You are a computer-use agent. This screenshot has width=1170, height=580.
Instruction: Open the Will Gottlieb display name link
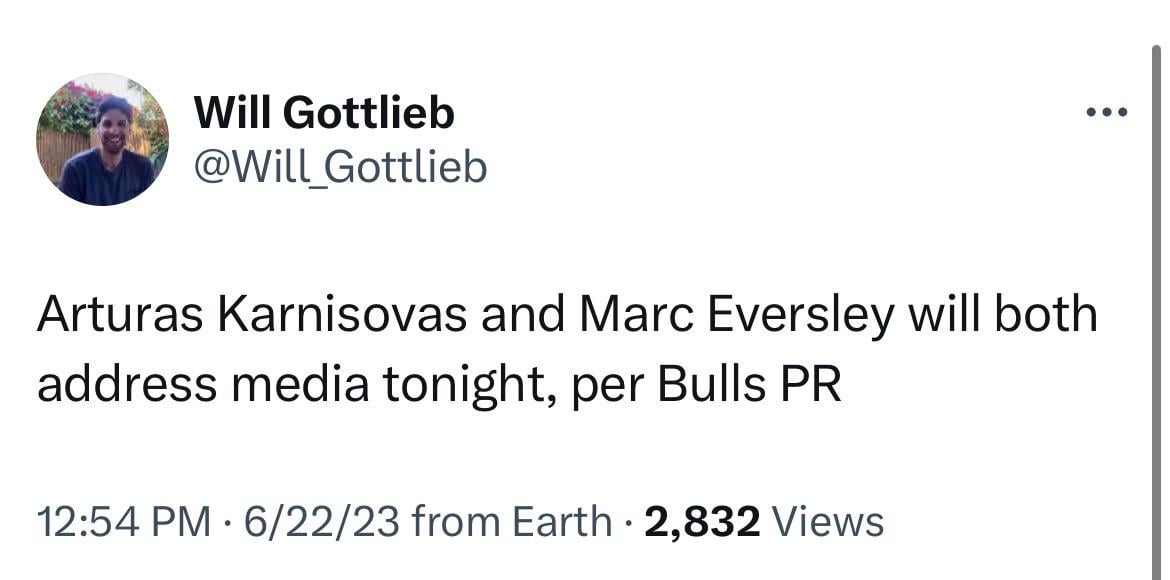[323, 113]
